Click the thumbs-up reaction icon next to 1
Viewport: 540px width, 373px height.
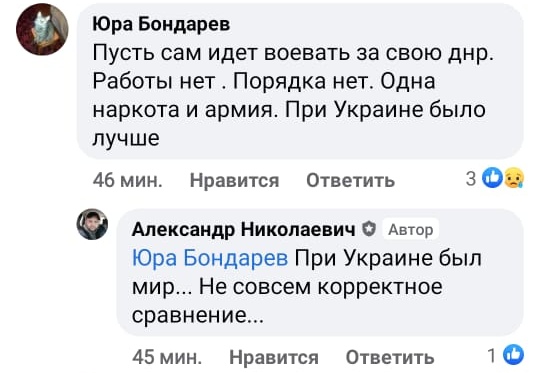click(x=513, y=354)
